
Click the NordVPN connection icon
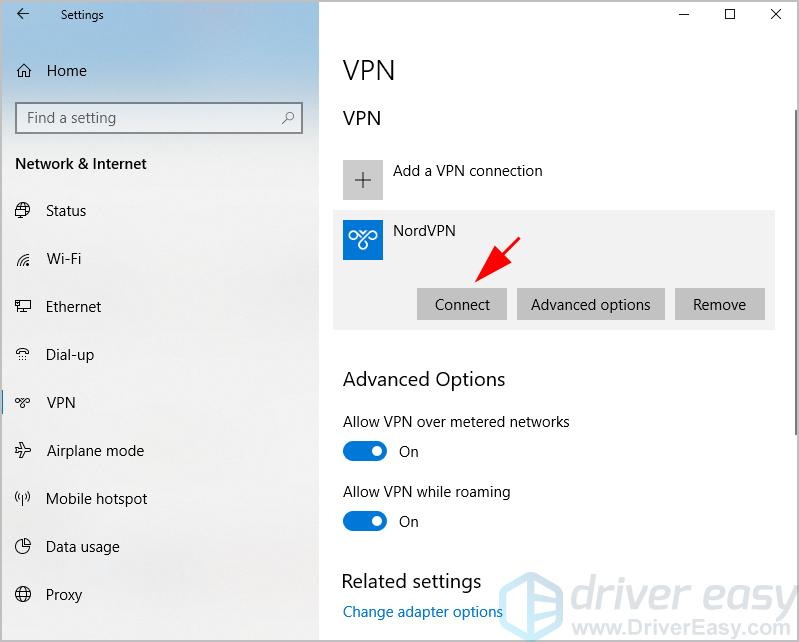362,240
